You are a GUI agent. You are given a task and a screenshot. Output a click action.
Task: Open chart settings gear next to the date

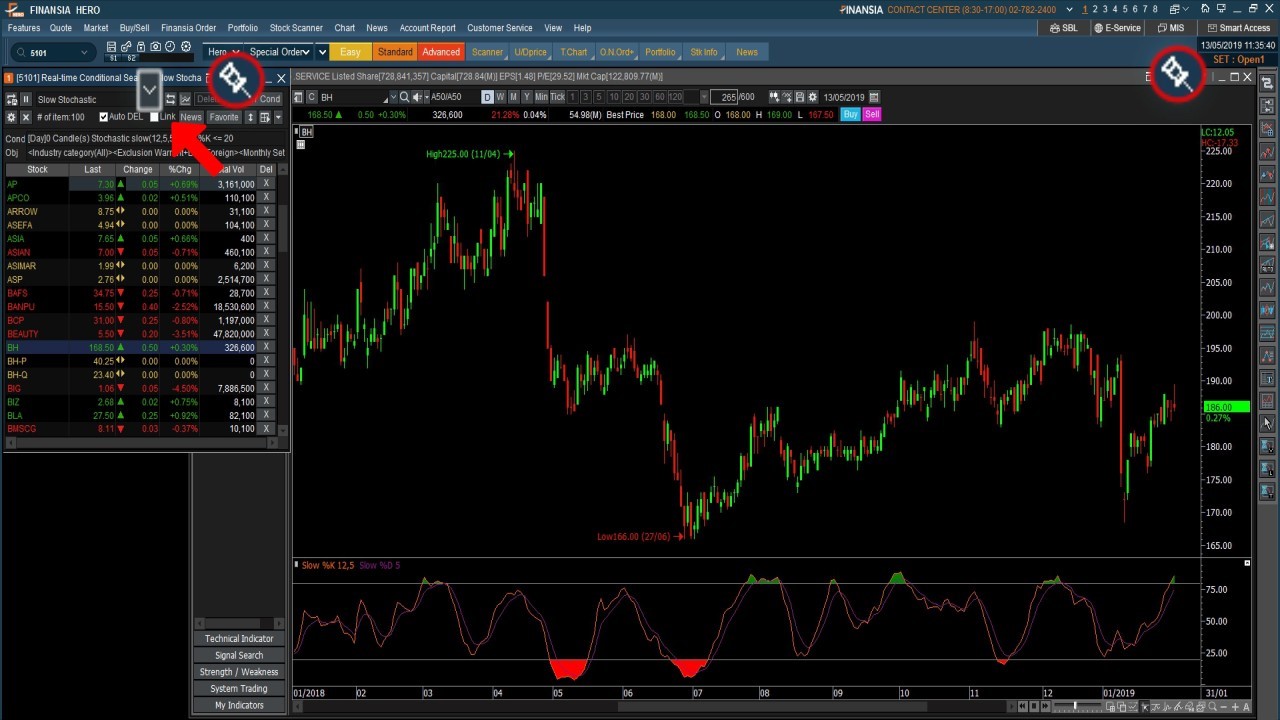pyautogui.click(x=812, y=97)
